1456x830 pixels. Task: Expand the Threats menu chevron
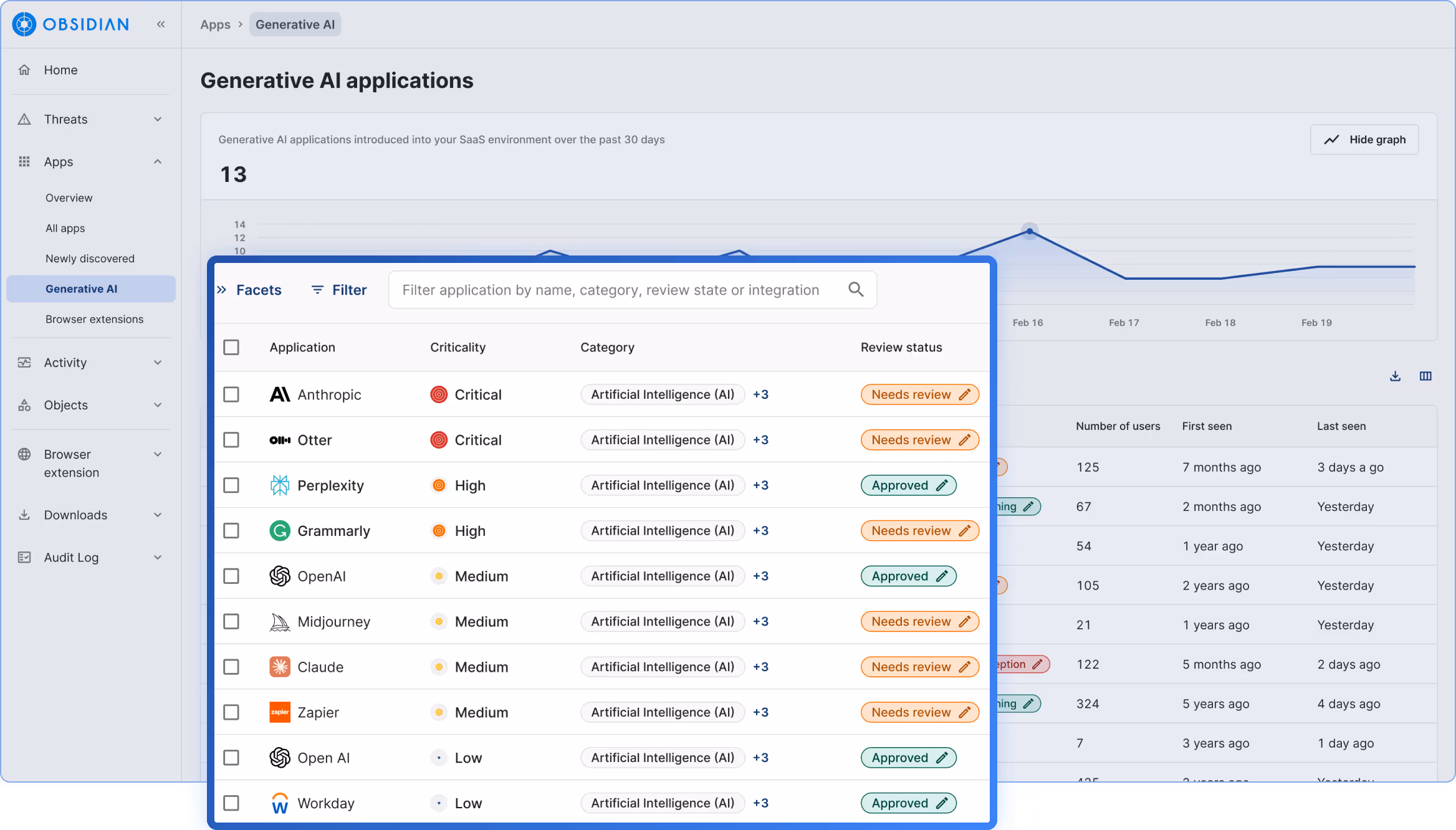pyautogui.click(x=158, y=119)
